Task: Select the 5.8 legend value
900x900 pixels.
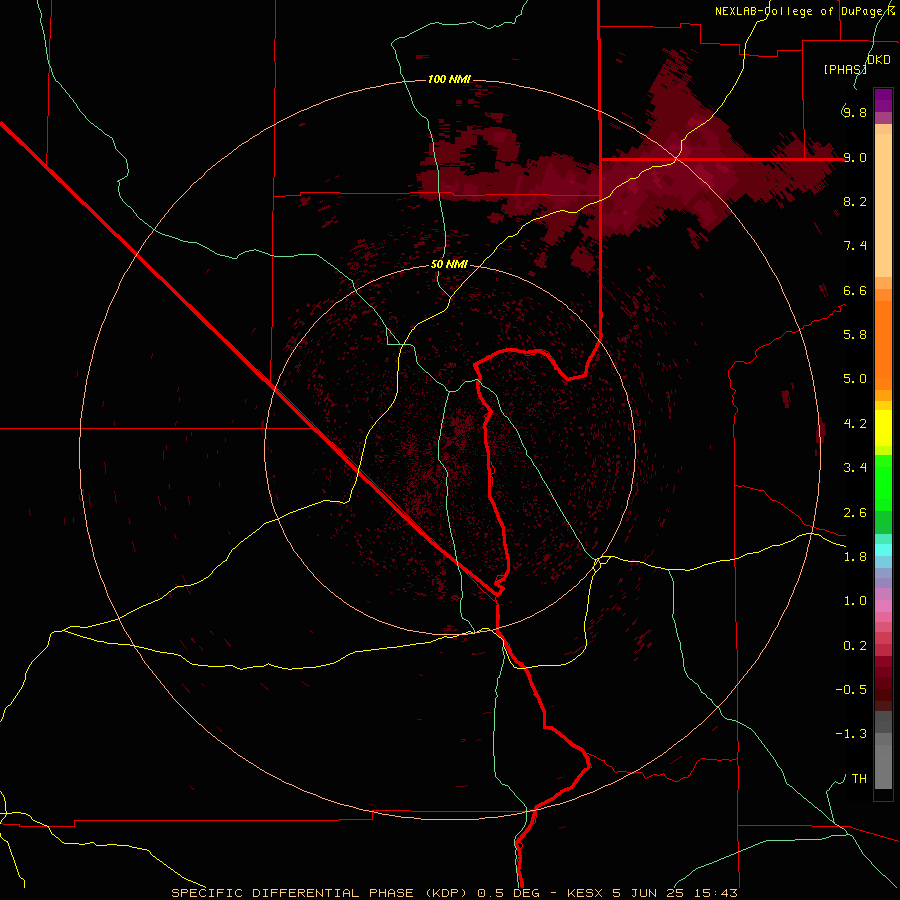Action: (x=855, y=335)
